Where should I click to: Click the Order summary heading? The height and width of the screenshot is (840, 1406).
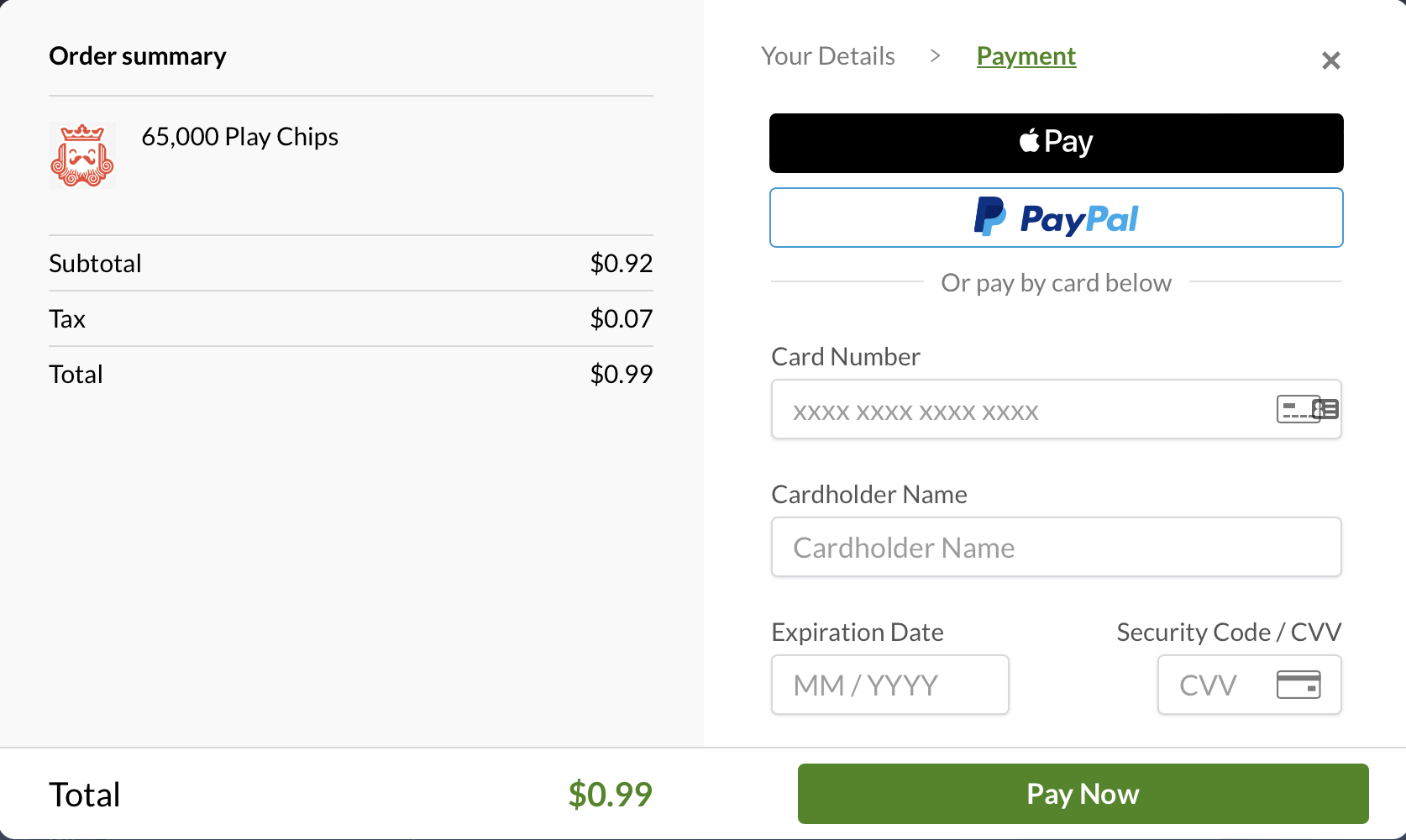138,55
